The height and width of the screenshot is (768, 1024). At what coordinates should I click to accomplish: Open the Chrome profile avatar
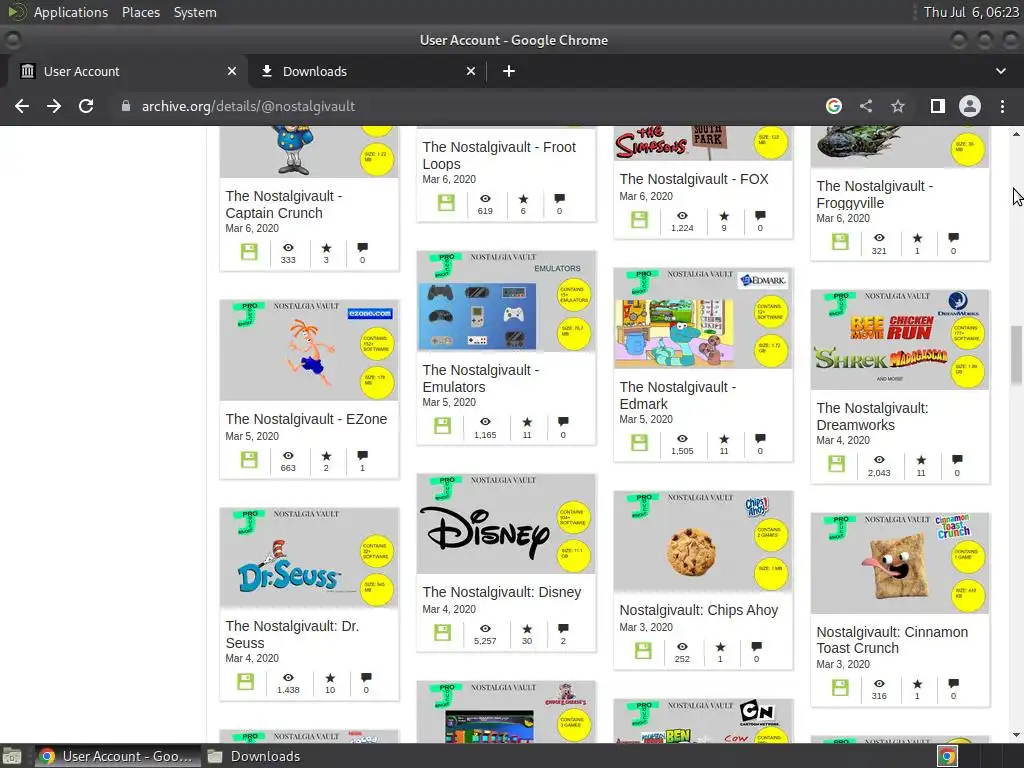point(970,106)
